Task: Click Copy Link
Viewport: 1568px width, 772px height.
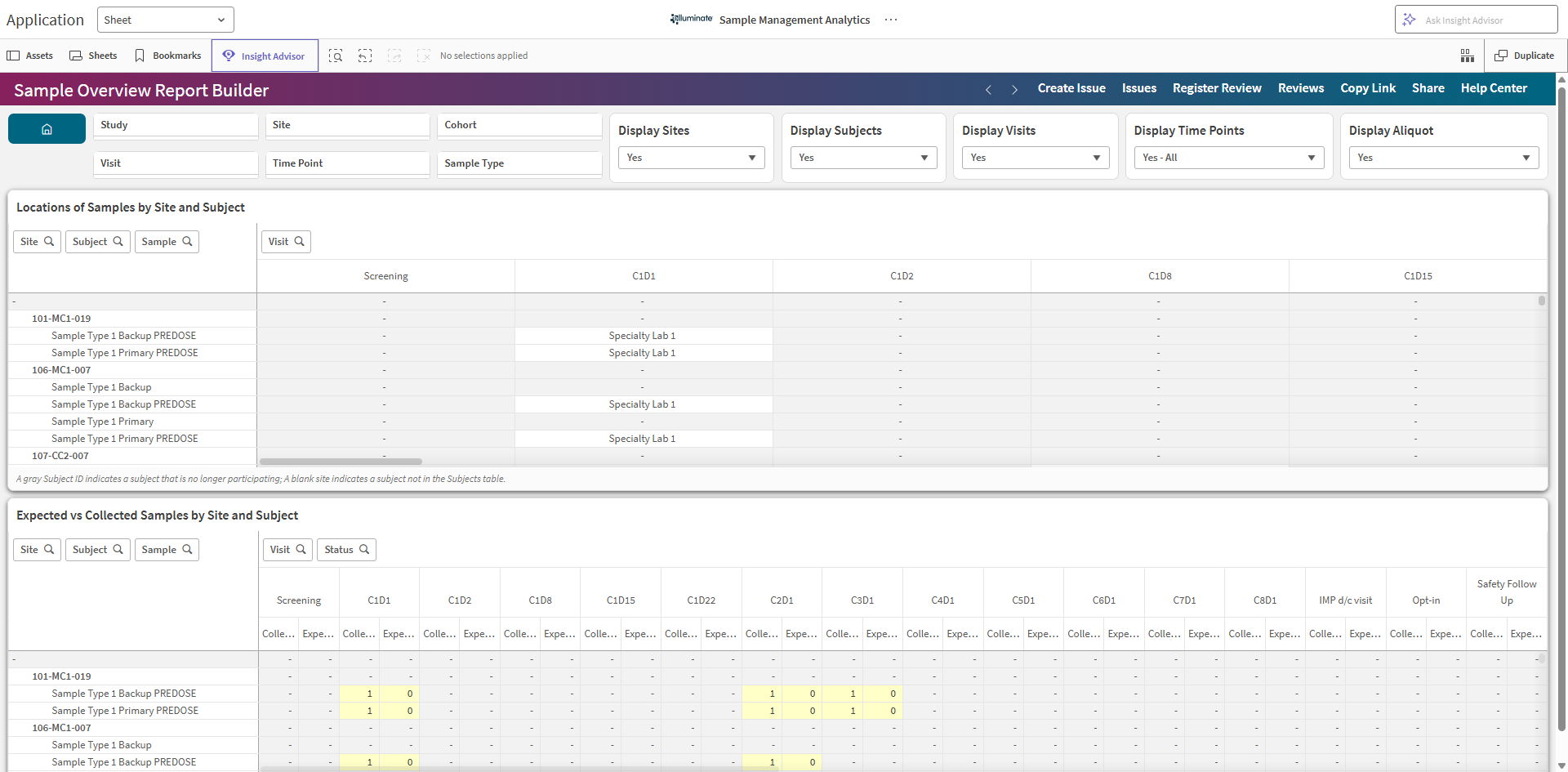Action: (1368, 88)
